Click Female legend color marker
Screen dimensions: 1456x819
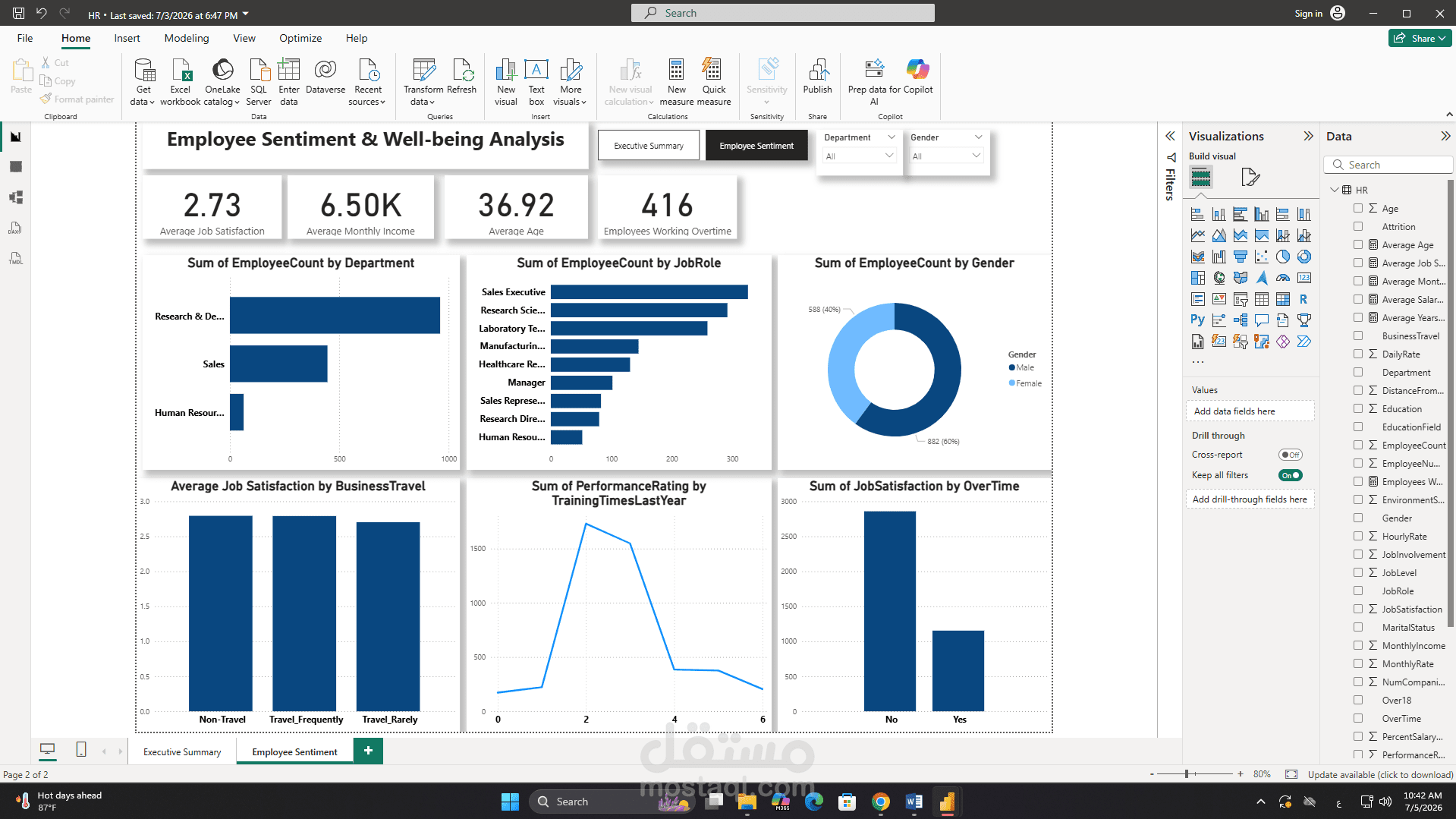1012,383
